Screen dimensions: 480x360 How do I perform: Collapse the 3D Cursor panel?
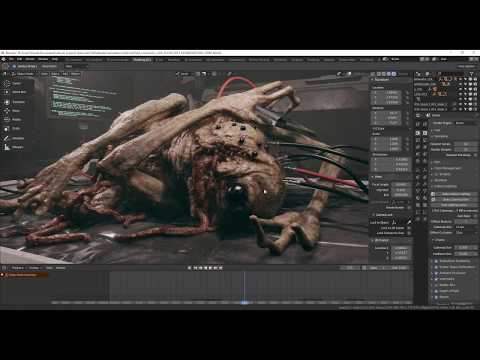tap(382, 240)
